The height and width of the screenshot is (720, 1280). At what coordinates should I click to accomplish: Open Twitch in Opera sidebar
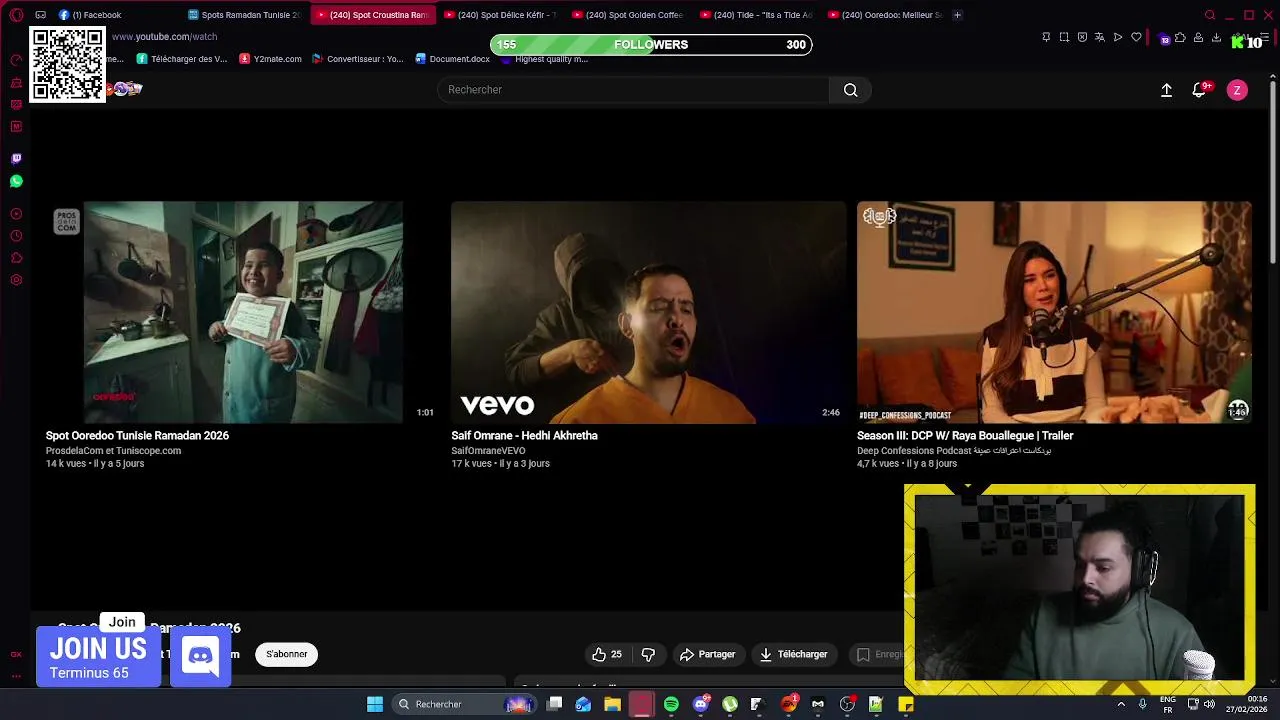(16, 159)
